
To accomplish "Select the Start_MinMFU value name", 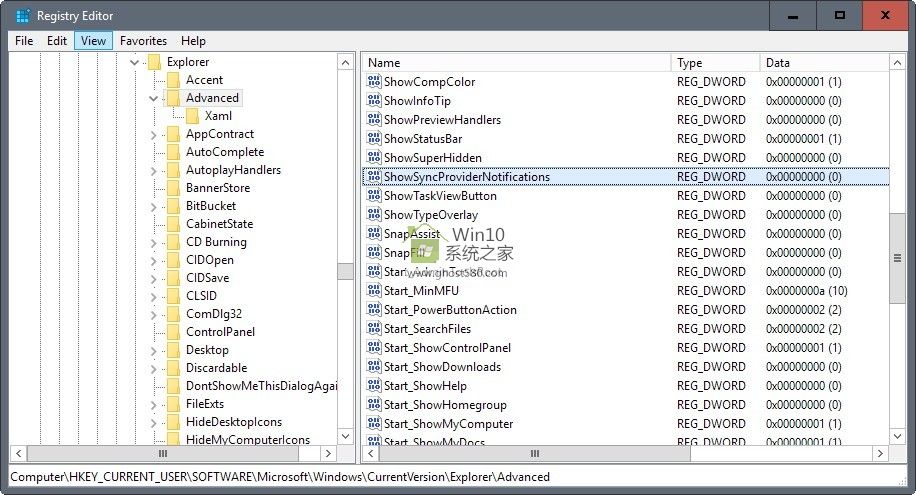I will (421, 290).
